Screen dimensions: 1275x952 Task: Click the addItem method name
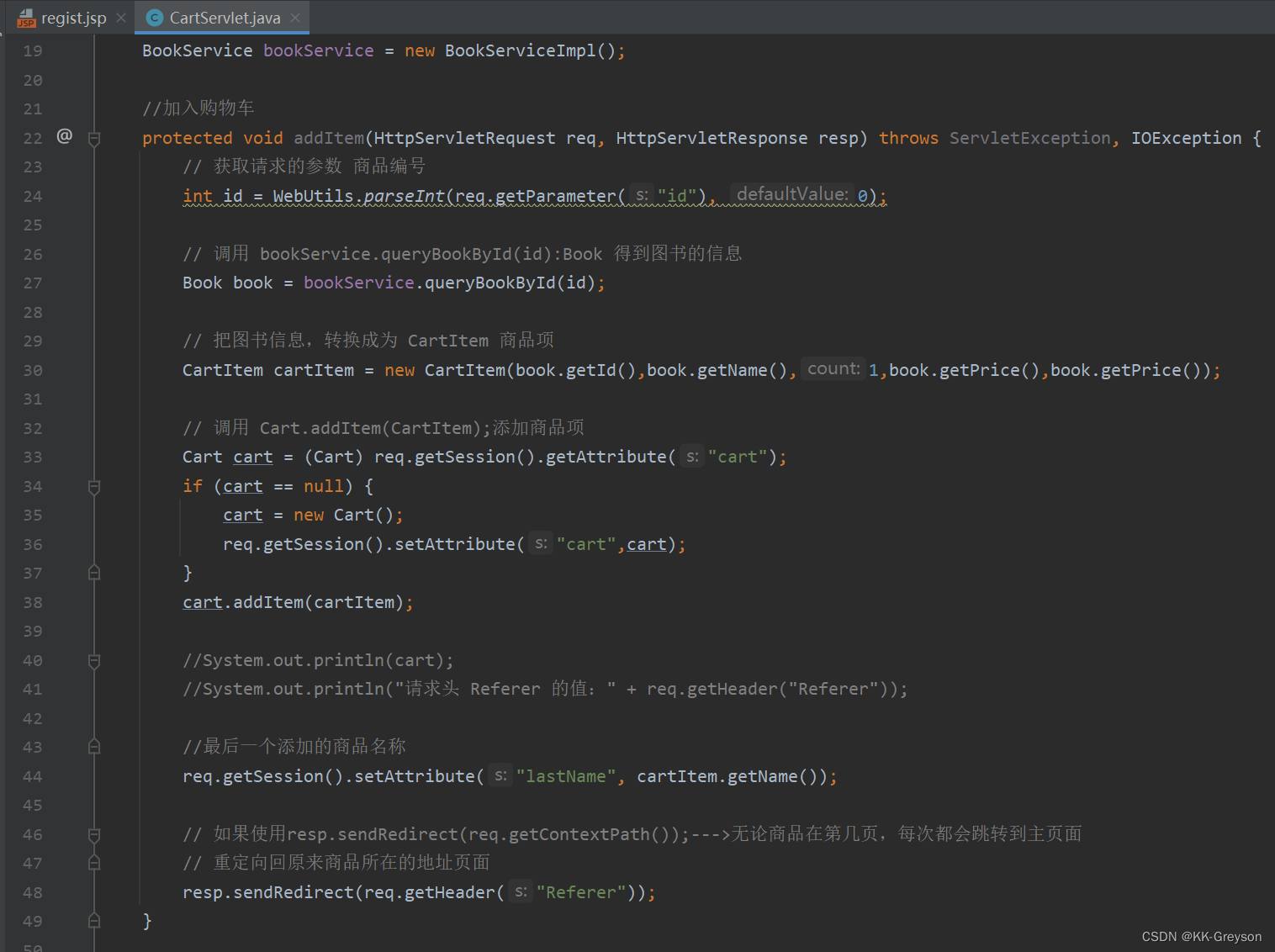click(328, 138)
